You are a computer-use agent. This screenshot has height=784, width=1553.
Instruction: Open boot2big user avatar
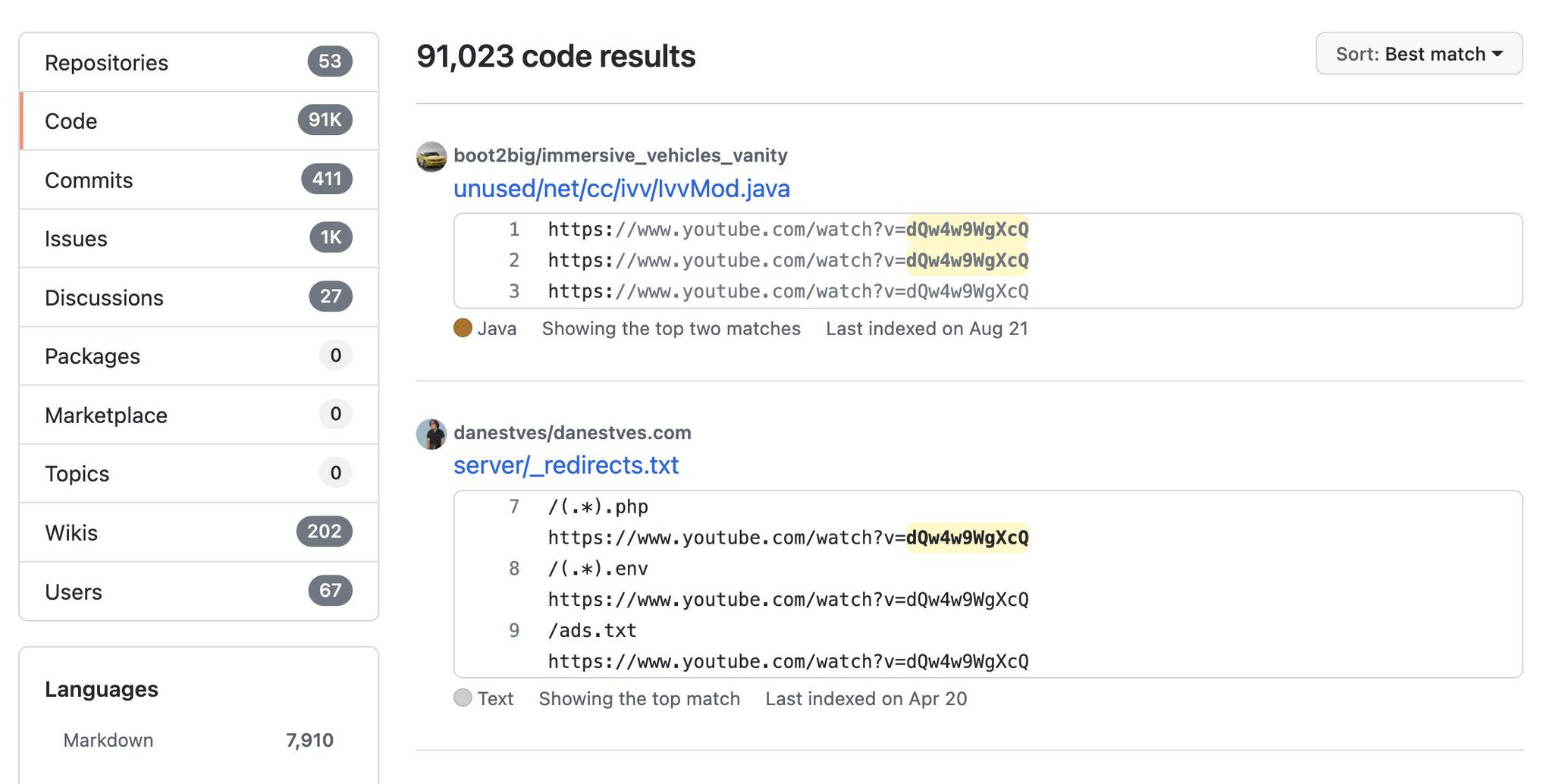[431, 156]
